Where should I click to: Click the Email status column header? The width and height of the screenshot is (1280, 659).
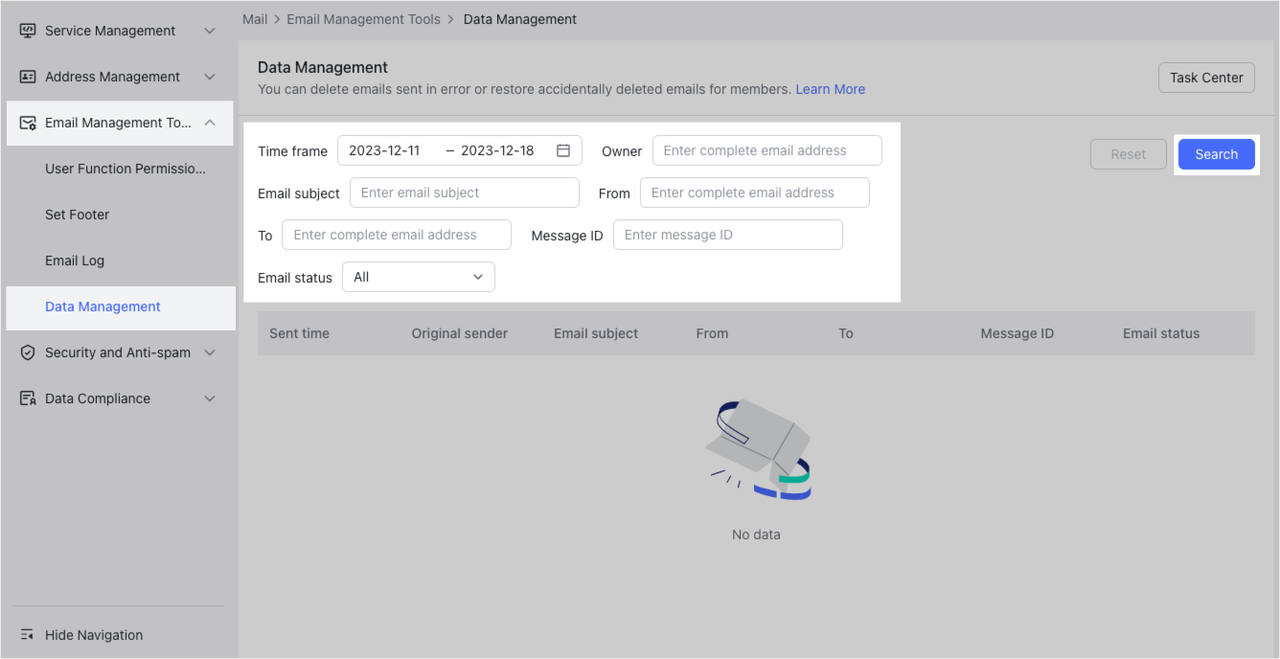[1161, 333]
